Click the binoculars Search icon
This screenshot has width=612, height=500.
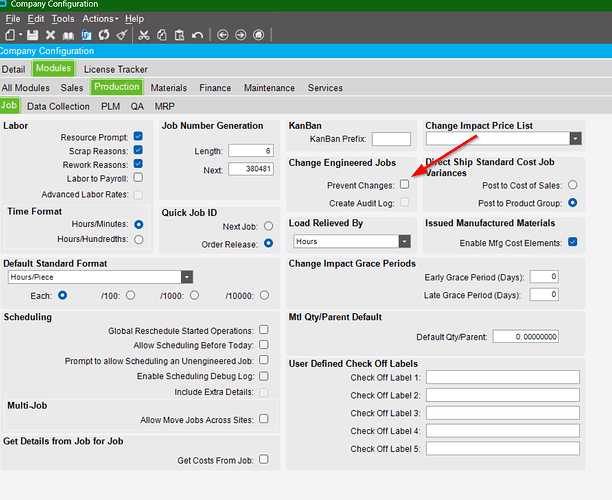point(68,36)
